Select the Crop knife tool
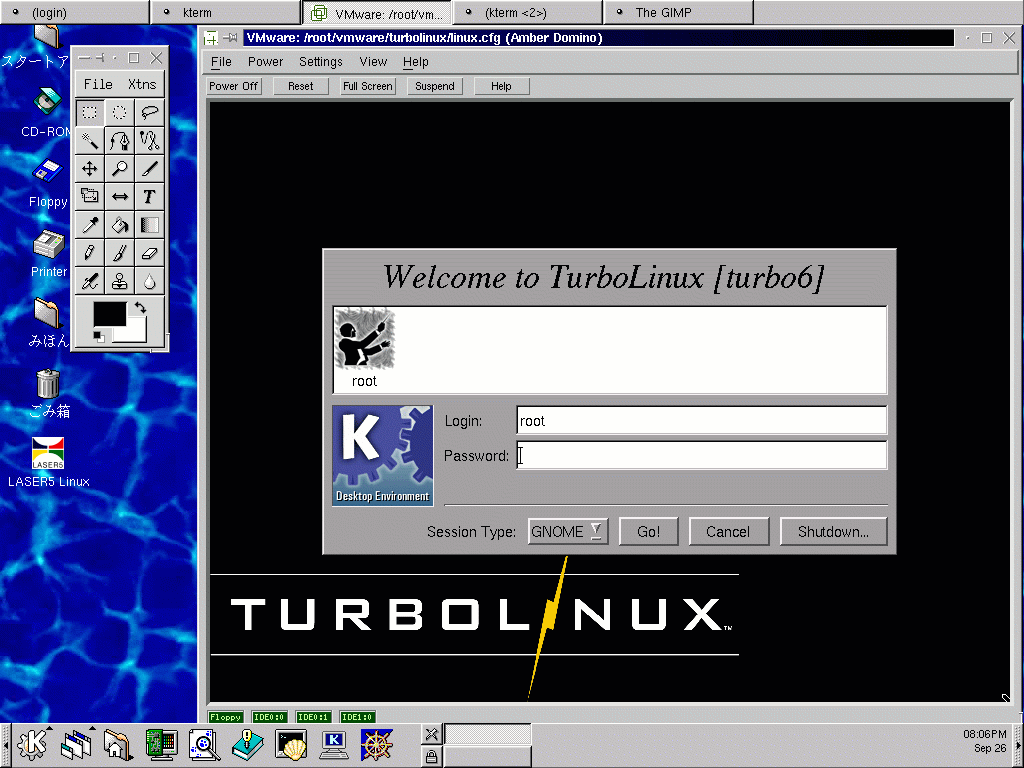This screenshot has width=1024, height=768. [150, 168]
